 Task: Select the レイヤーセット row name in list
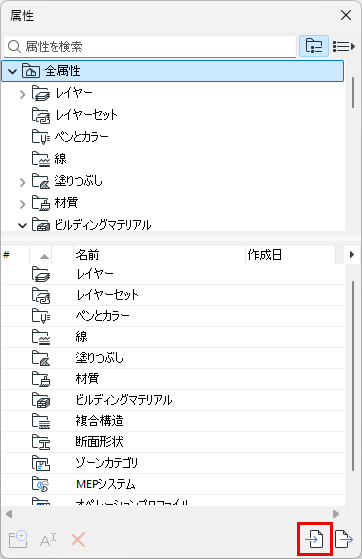[x=107, y=295]
